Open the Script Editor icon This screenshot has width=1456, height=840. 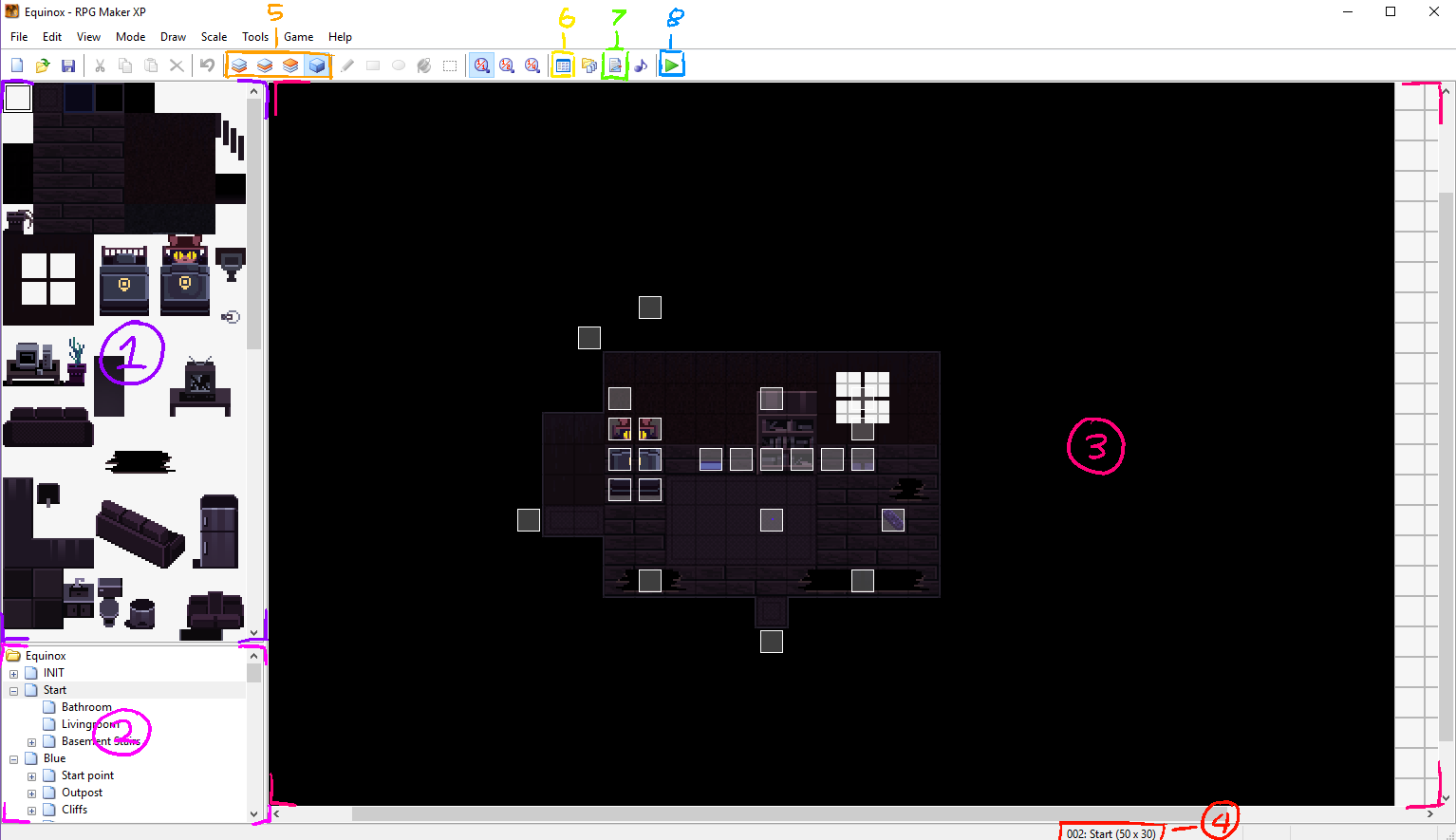[615, 65]
